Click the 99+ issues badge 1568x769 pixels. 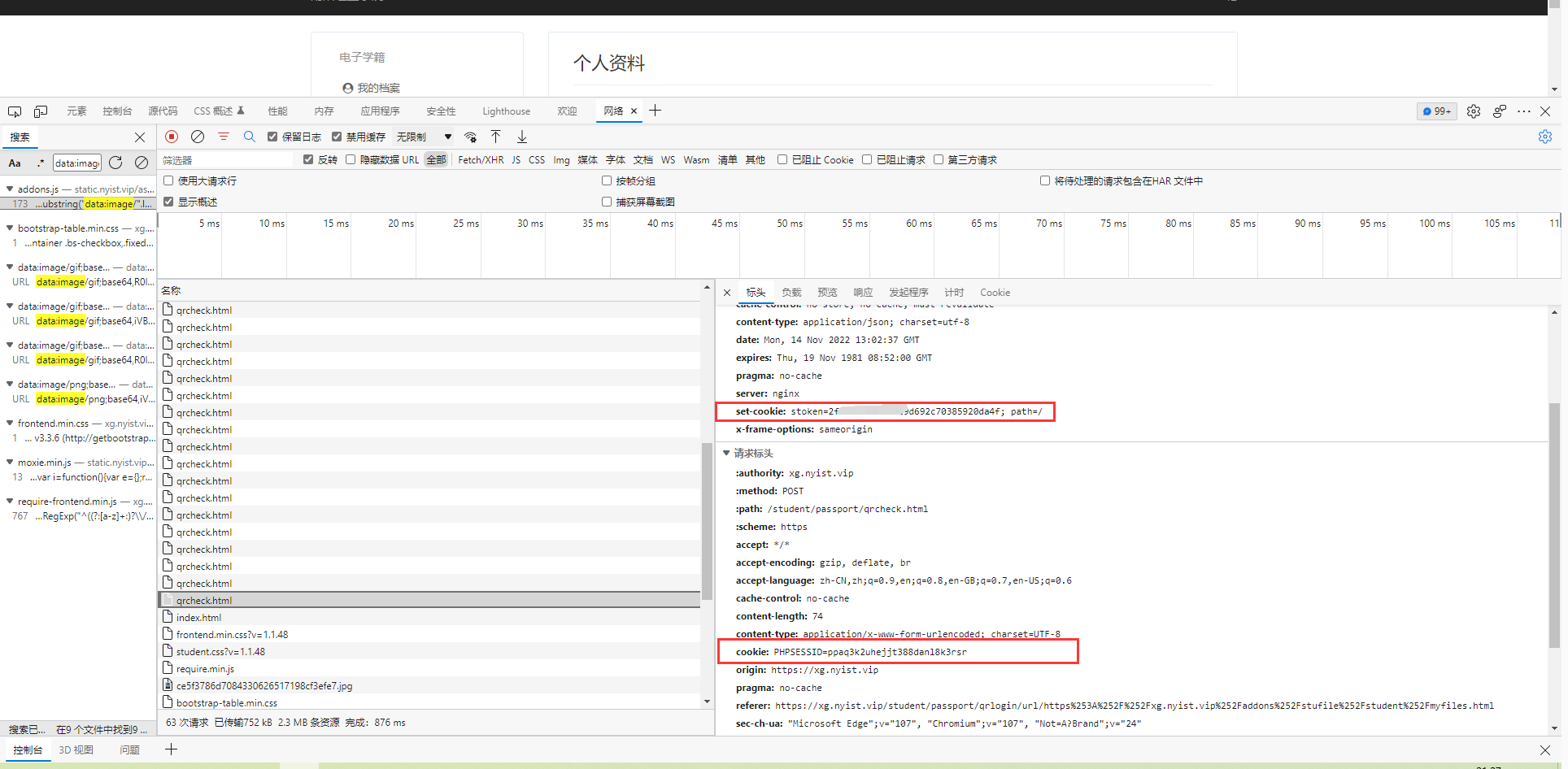(x=1436, y=111)
